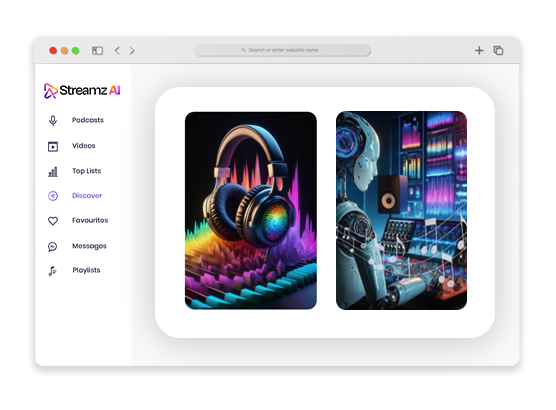Click the Discover compass icon
Image resolution: width=556 pixels, height=410 pixels.
53,196
